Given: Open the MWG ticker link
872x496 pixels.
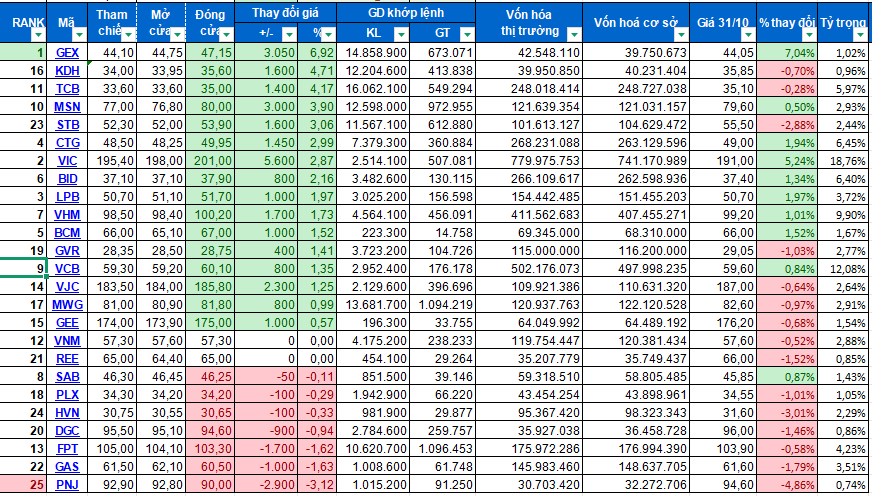Looking at the screenshot, I should coord(67,305).
